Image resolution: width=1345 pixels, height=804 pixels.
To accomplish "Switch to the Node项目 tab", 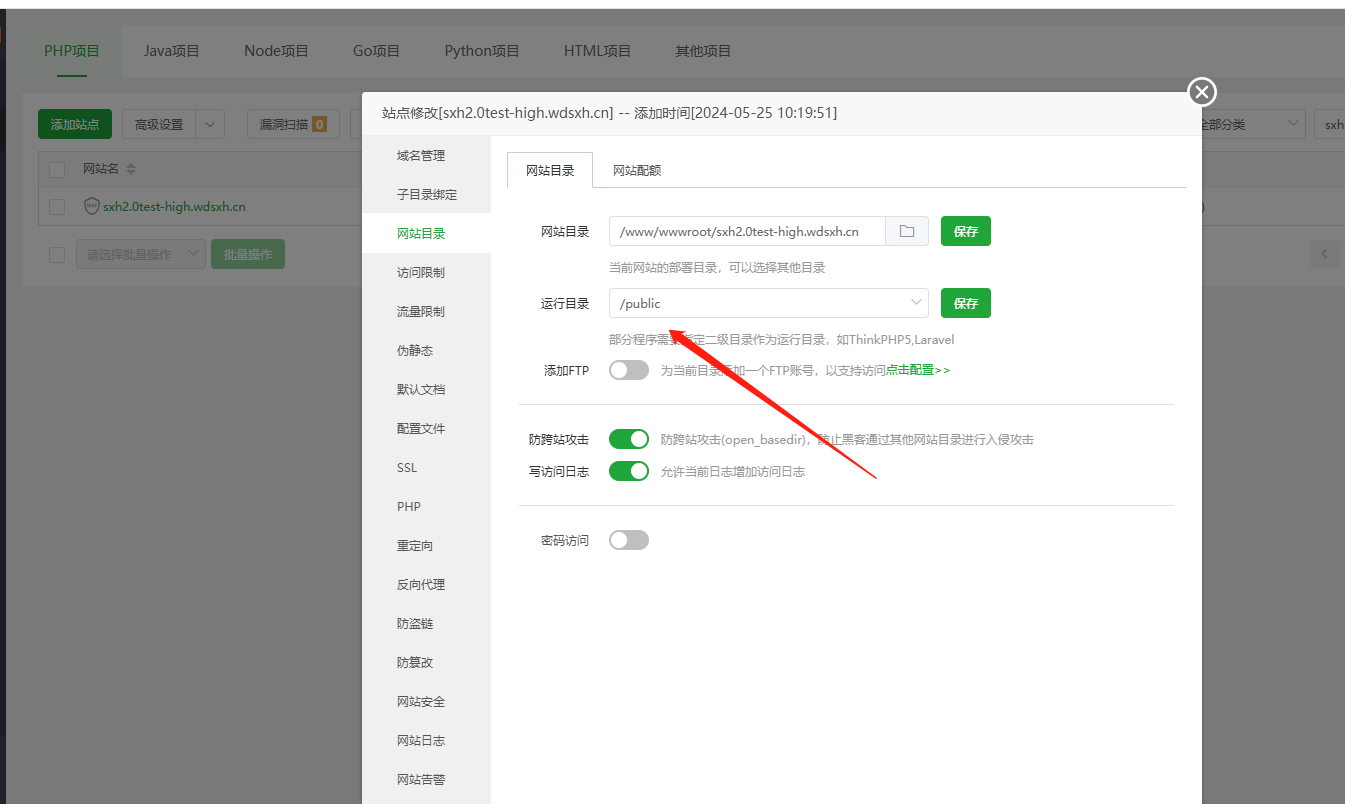I will coord(276,51).
